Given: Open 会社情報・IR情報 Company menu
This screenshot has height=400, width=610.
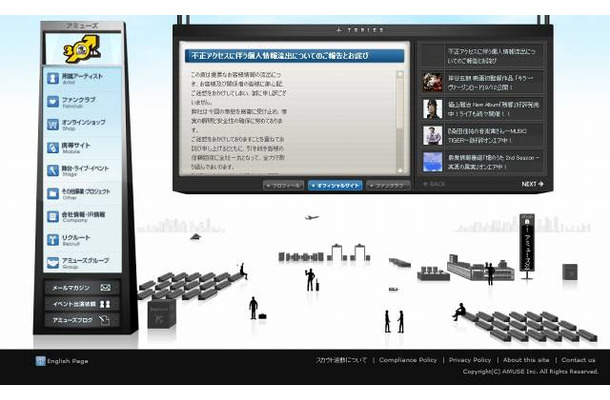Looking at the screenshot, I should coord(82,216).
